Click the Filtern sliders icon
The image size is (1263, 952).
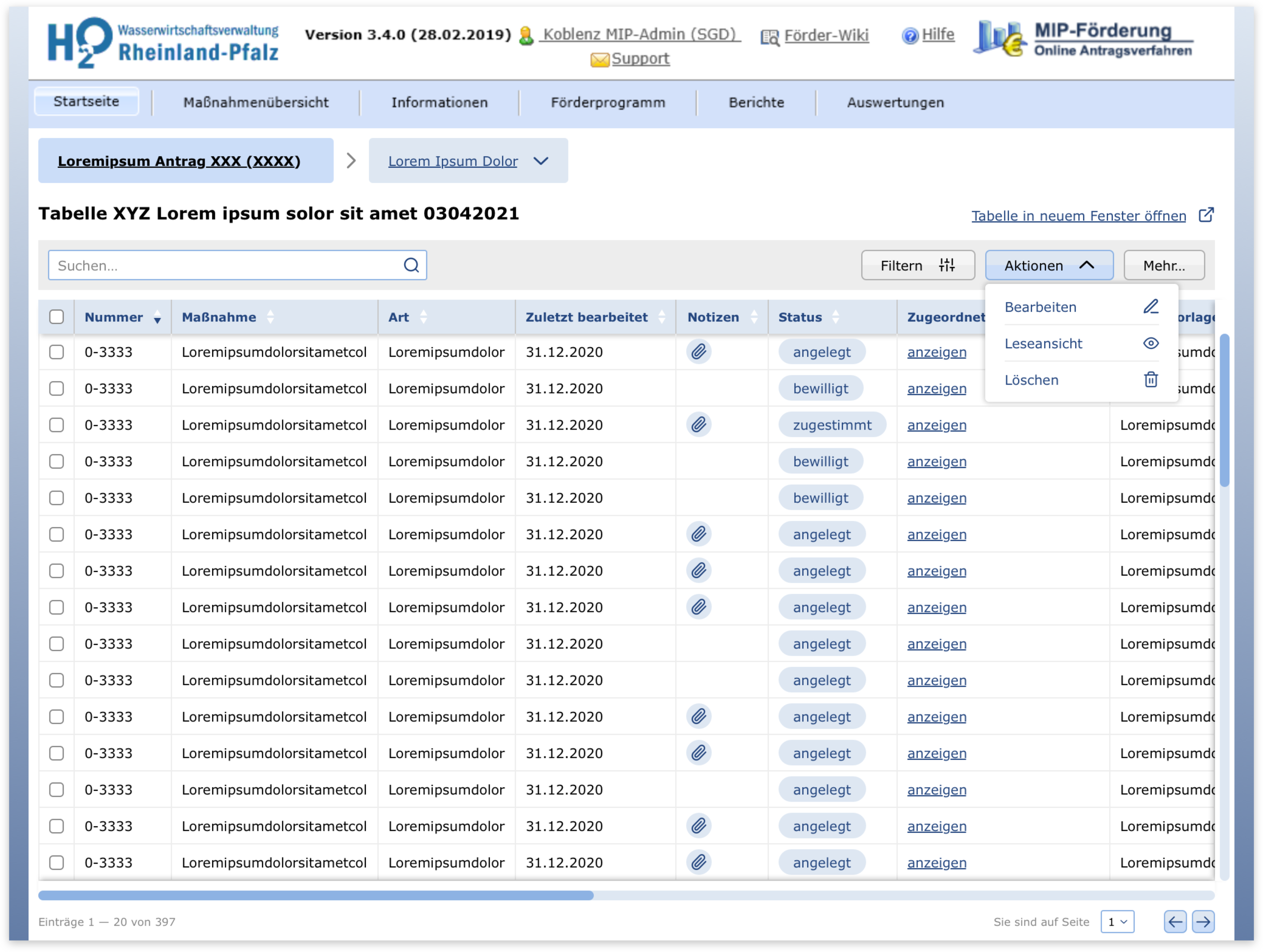(x=946, y=265)
